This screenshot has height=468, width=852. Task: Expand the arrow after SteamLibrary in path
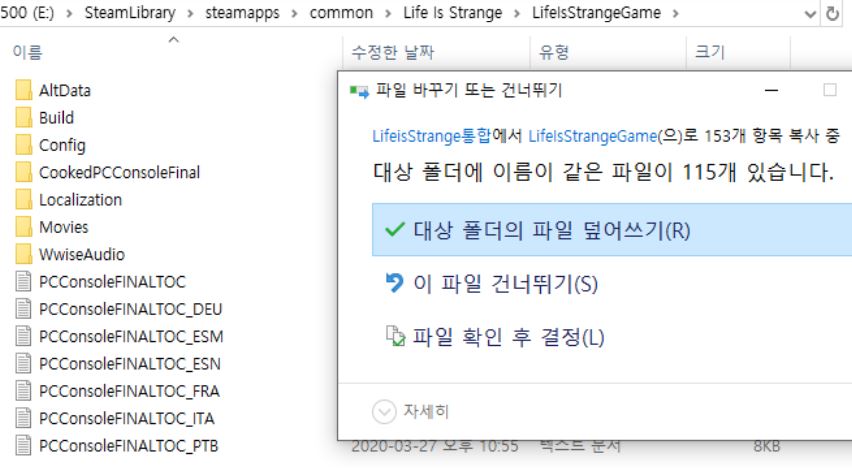[x=190, y=13]
